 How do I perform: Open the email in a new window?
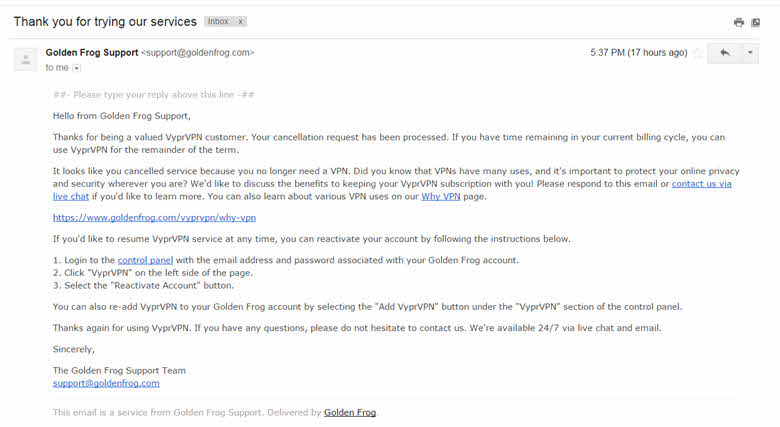point(756,22)
